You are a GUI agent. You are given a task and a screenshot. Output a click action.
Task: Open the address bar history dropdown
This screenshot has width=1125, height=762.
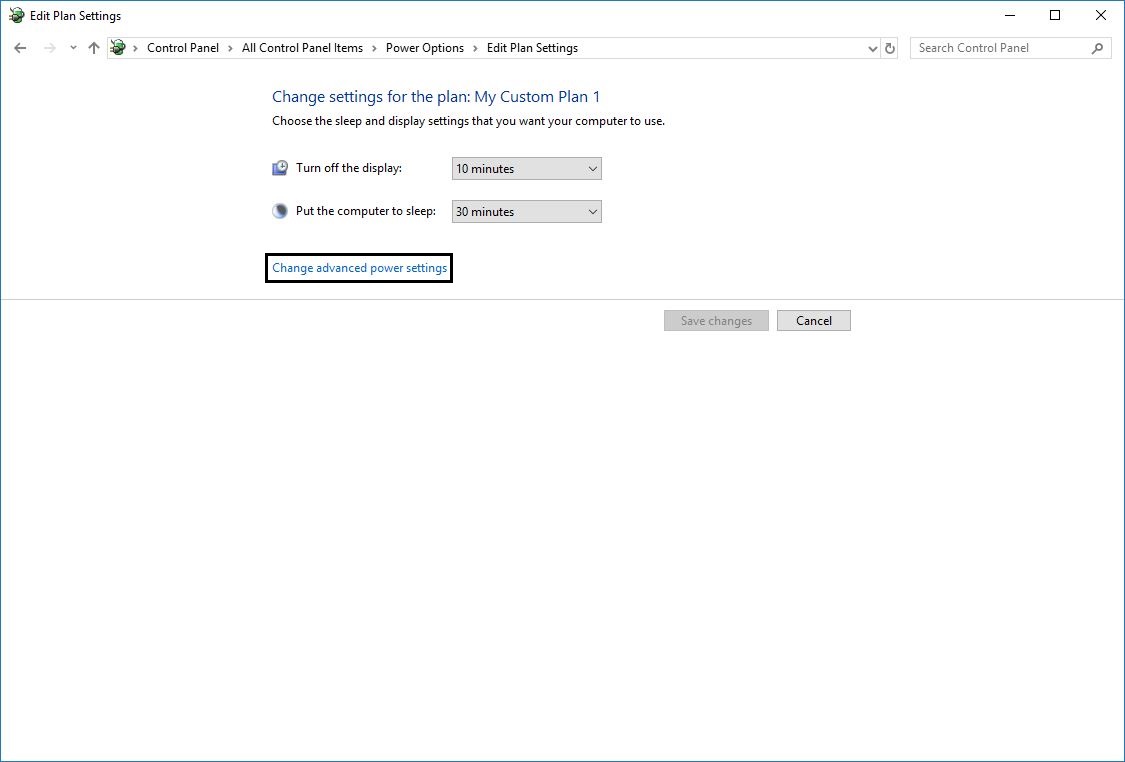pos(870,47)
